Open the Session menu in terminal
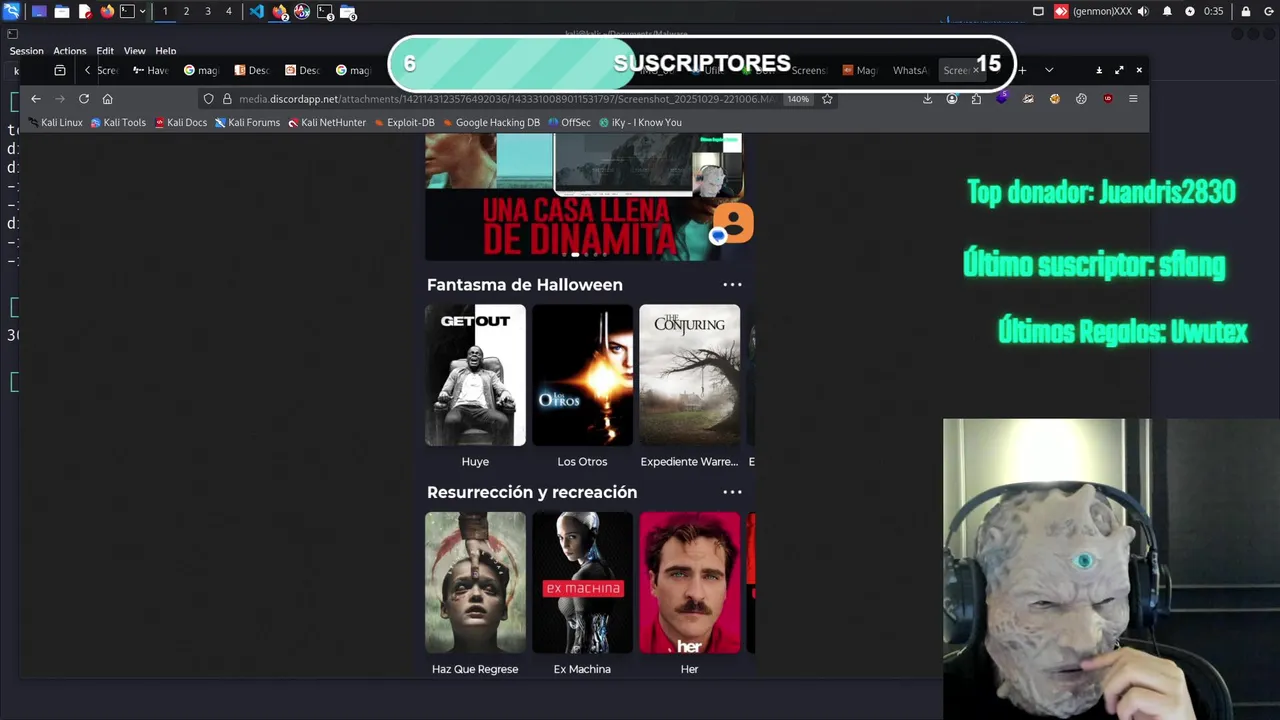 26,51
